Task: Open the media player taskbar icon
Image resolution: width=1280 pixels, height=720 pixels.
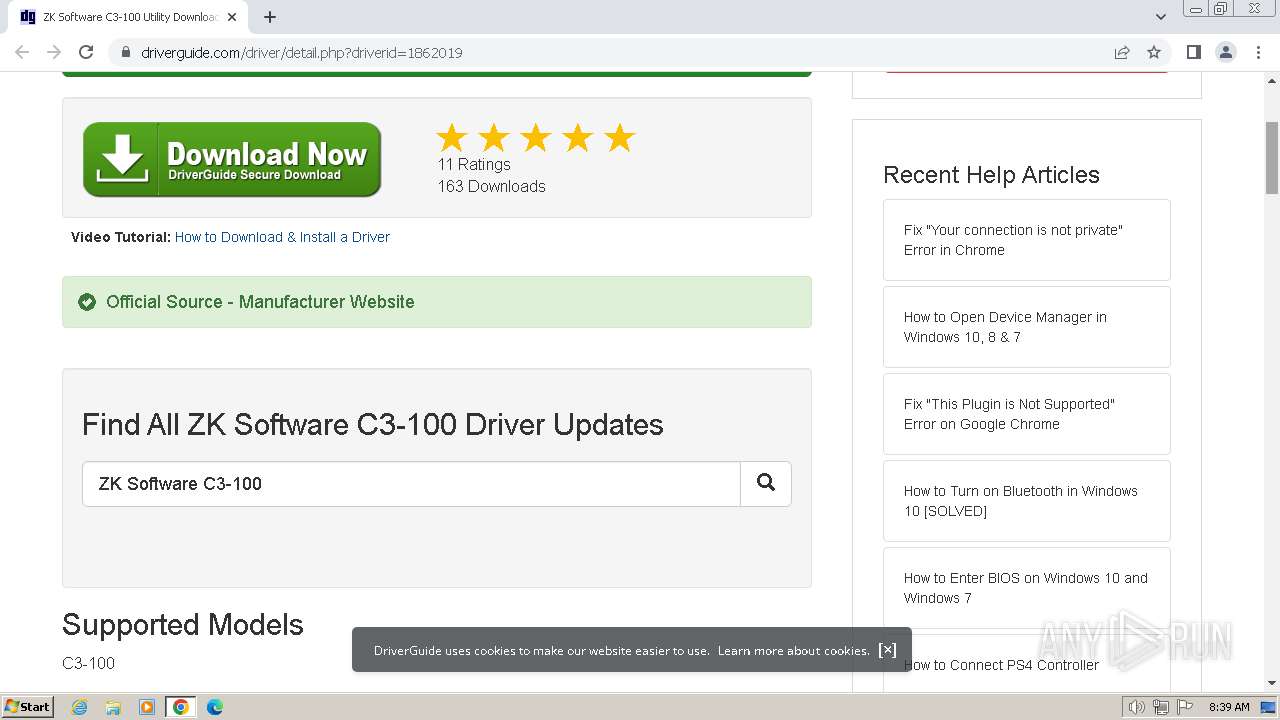Action: 147,707
